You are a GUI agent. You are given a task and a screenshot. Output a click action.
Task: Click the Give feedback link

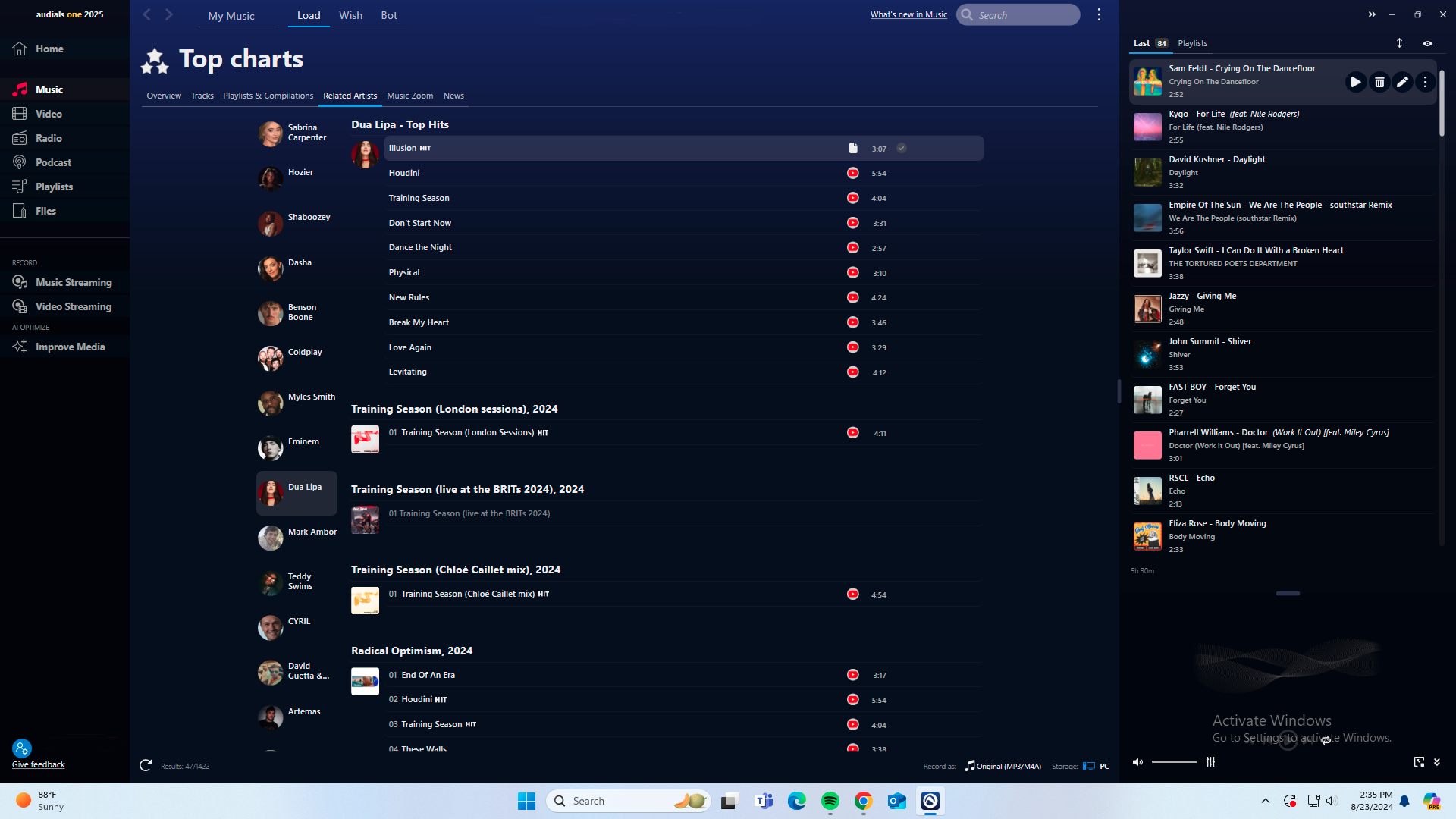pos(38,764)
